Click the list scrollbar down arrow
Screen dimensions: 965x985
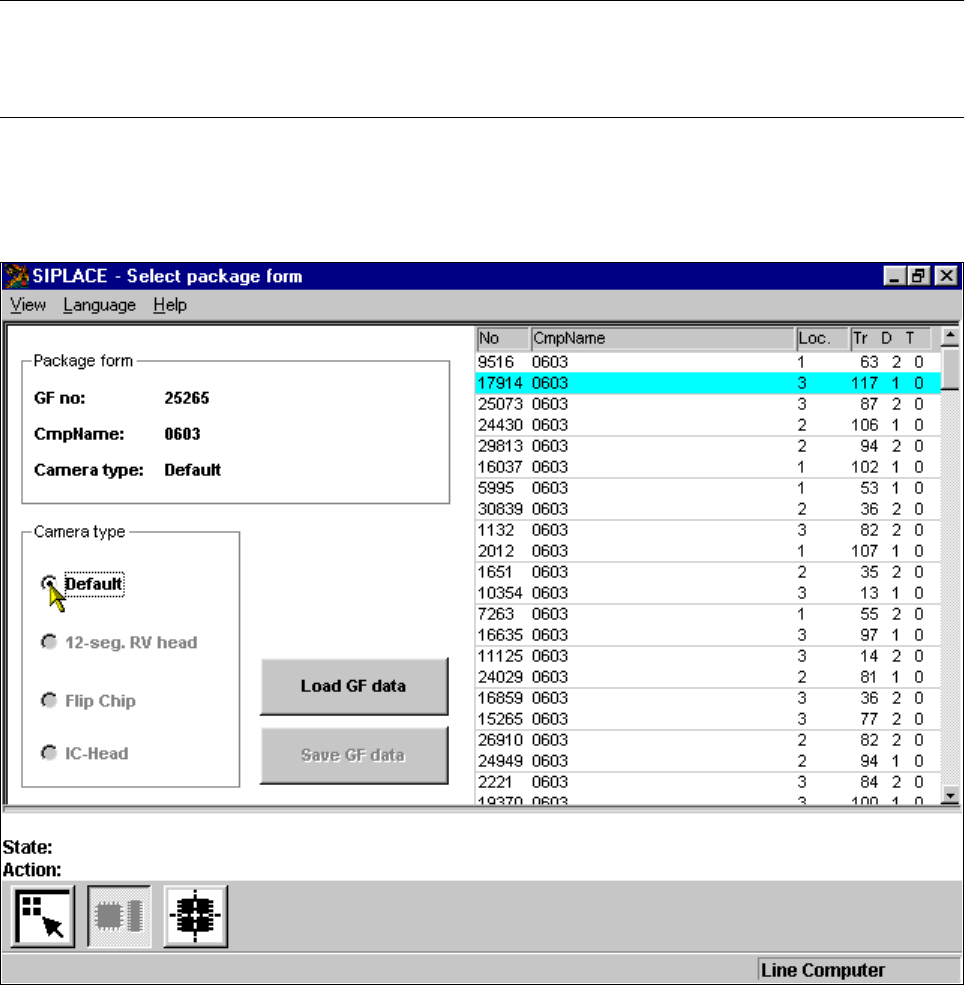[x=951, y=795]
